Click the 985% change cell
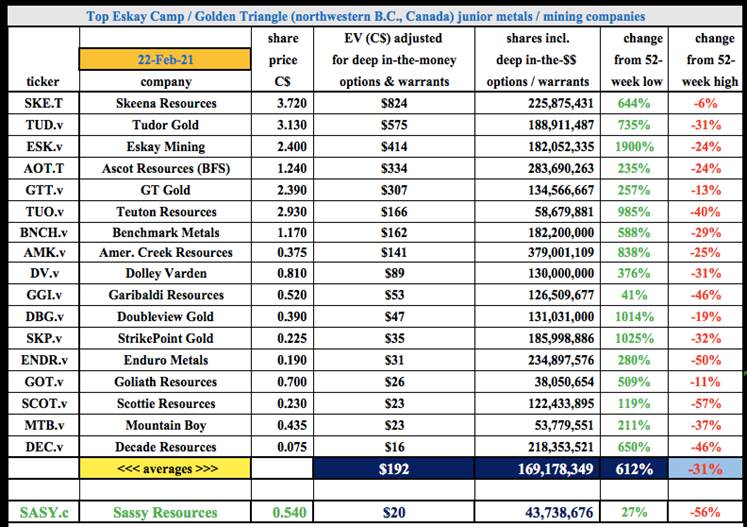This screenshot has height=527, width=747. (634, 212)
